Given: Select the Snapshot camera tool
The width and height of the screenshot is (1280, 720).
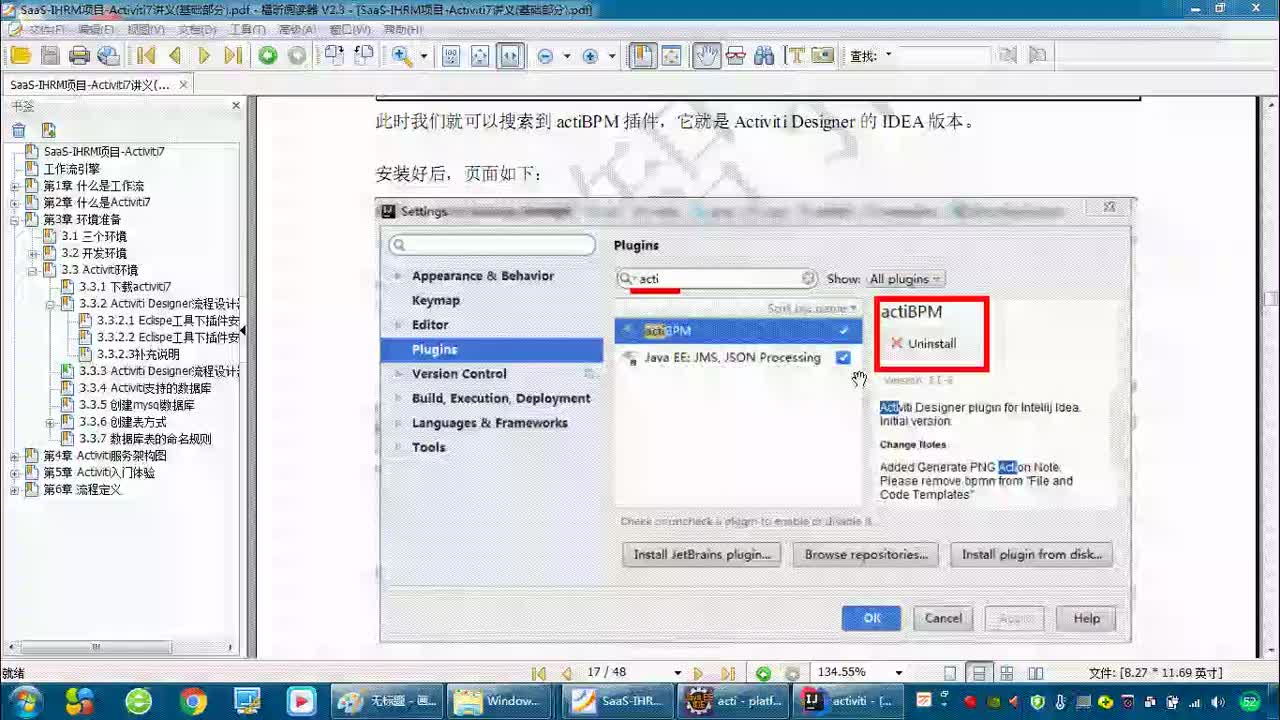Looking at the screenshot, I should (x=823, y=56).
